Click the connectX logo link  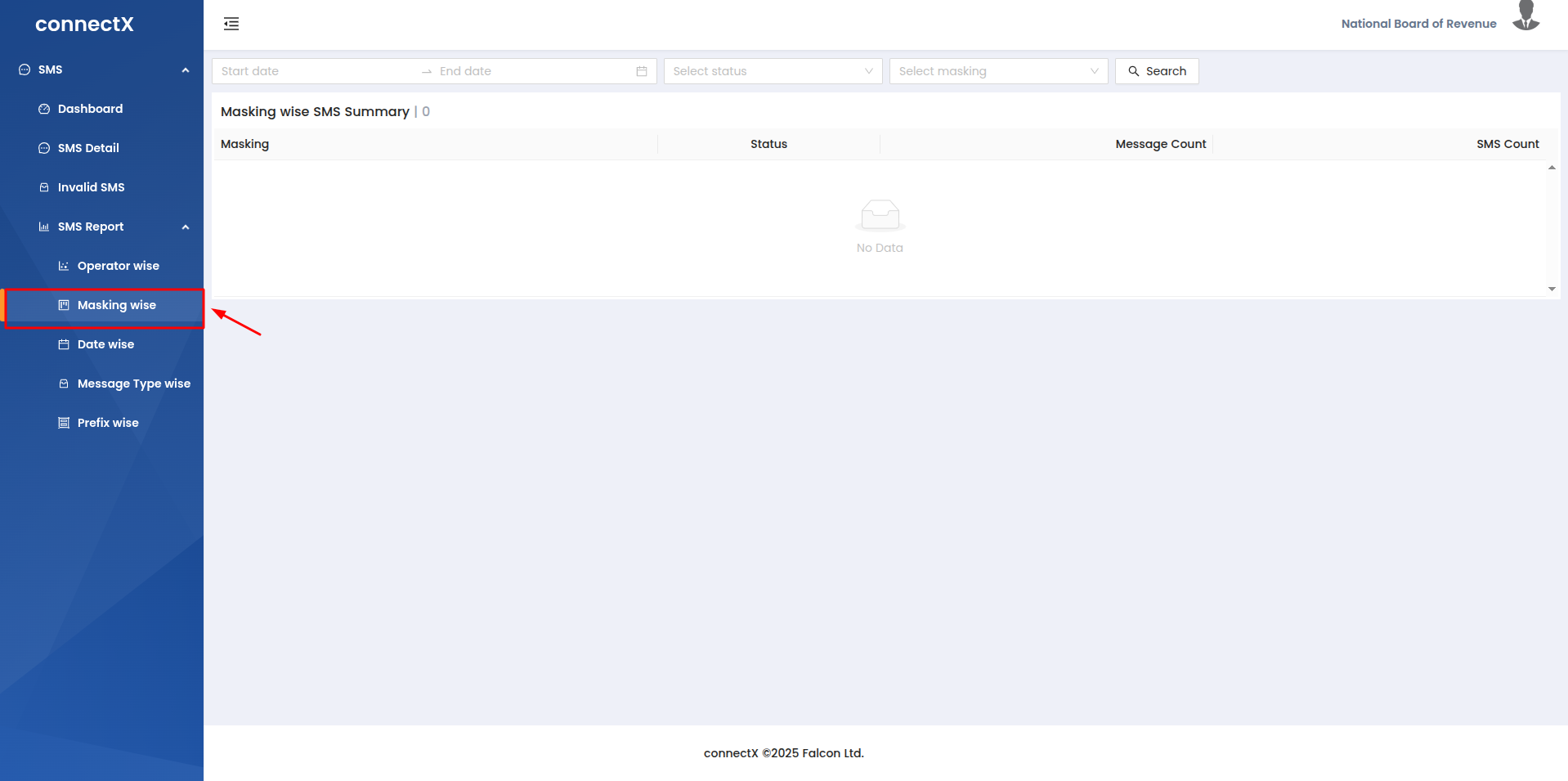click(x=84, y=25)
